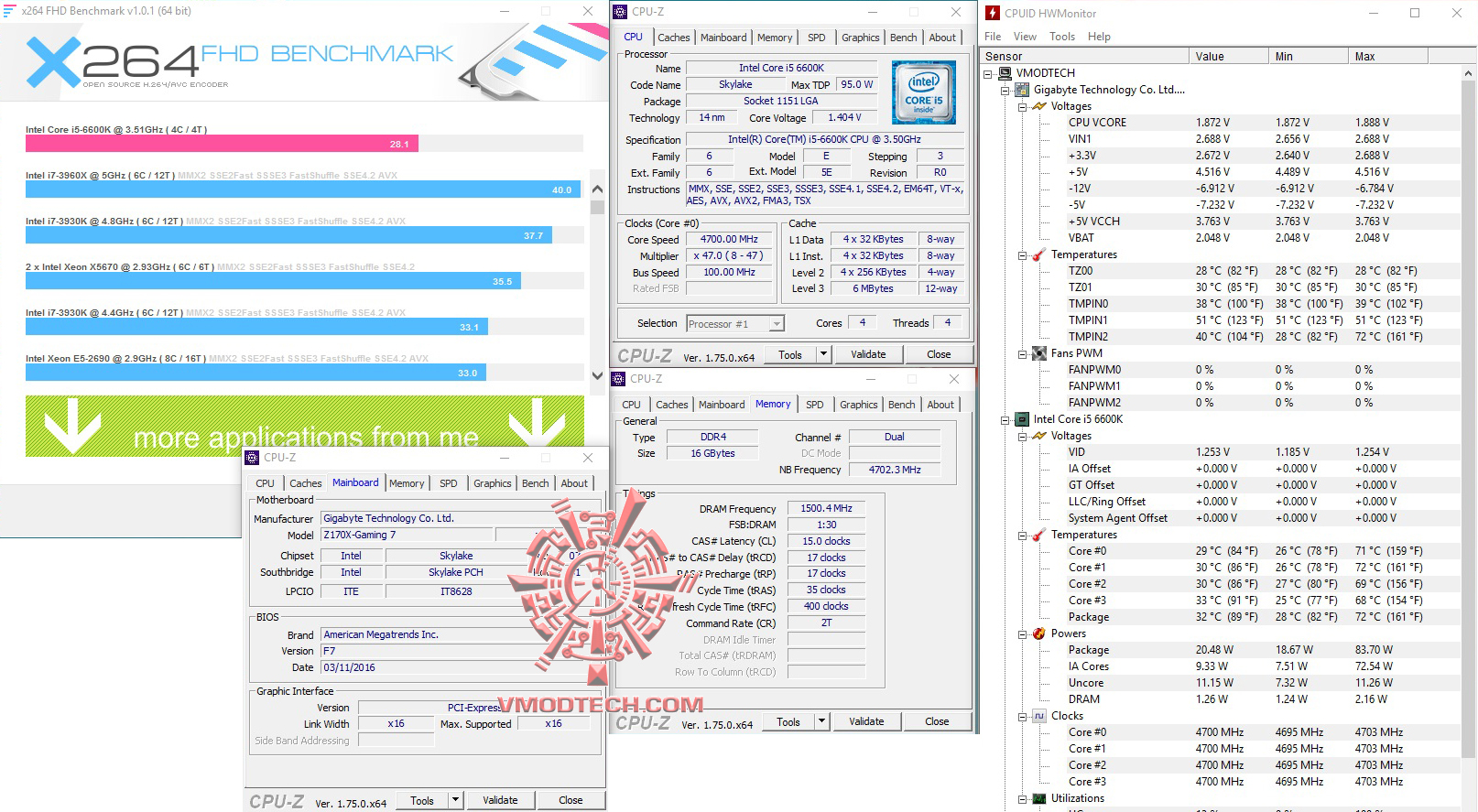This screenshot has height=812, width=1478.
Task: Click the processor chip icon beside Intel Core i5 6600K
Action: coord(1022,419)
